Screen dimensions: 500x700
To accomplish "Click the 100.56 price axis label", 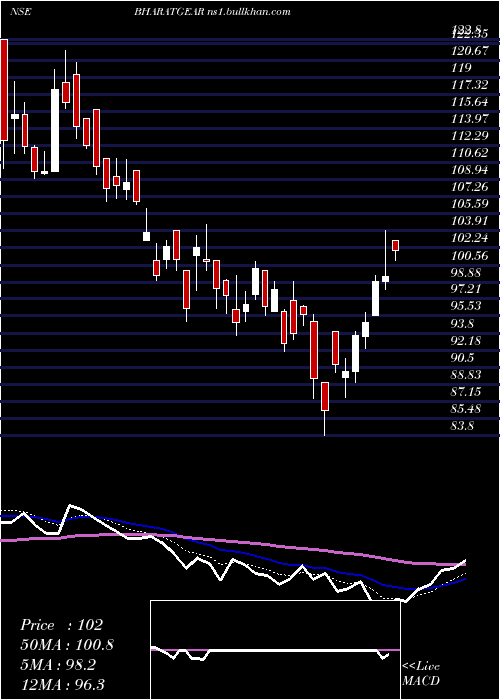I will [469, 255].
